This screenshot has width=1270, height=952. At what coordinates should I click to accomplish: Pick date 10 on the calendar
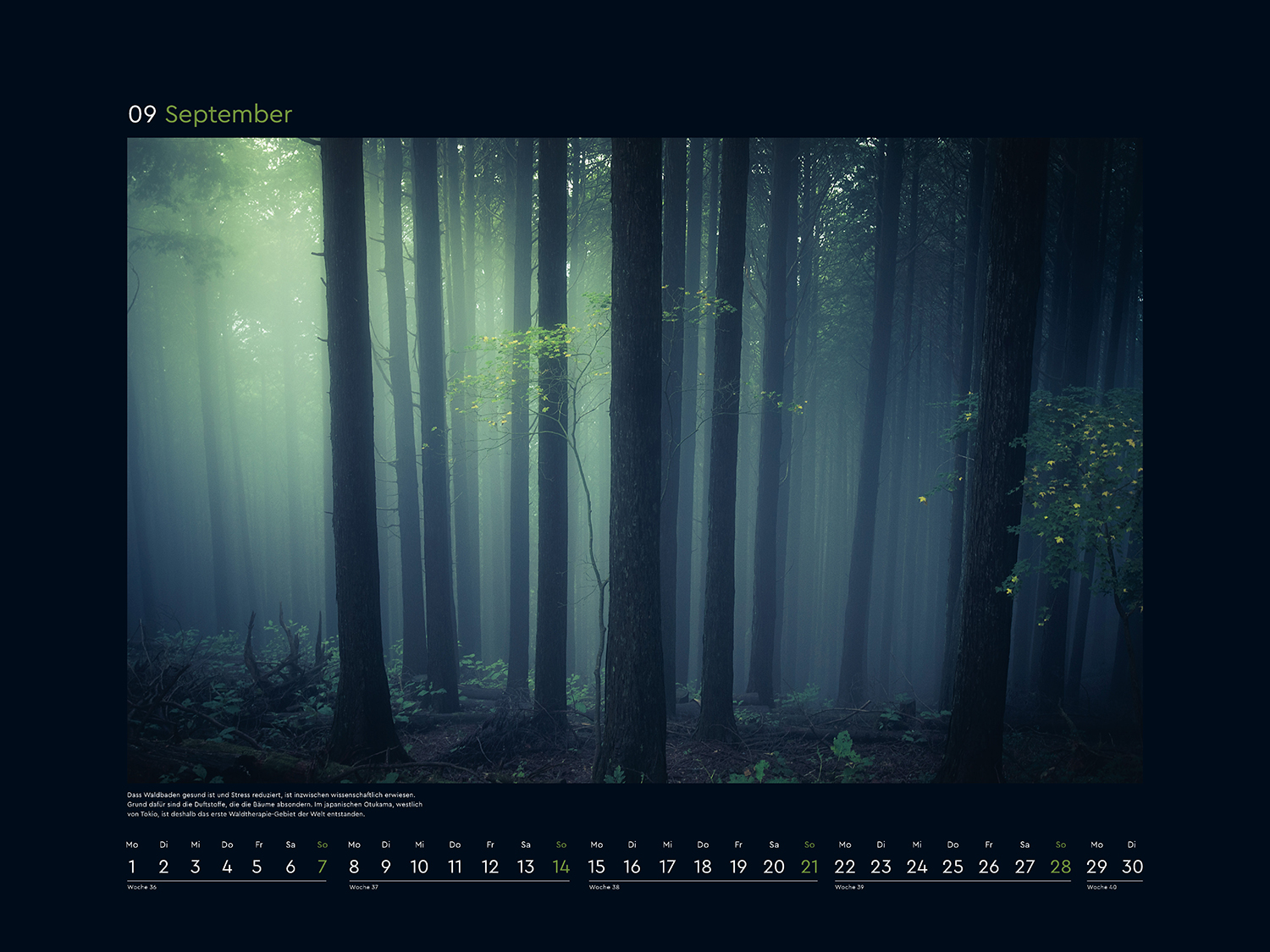(x=419, y=867)
